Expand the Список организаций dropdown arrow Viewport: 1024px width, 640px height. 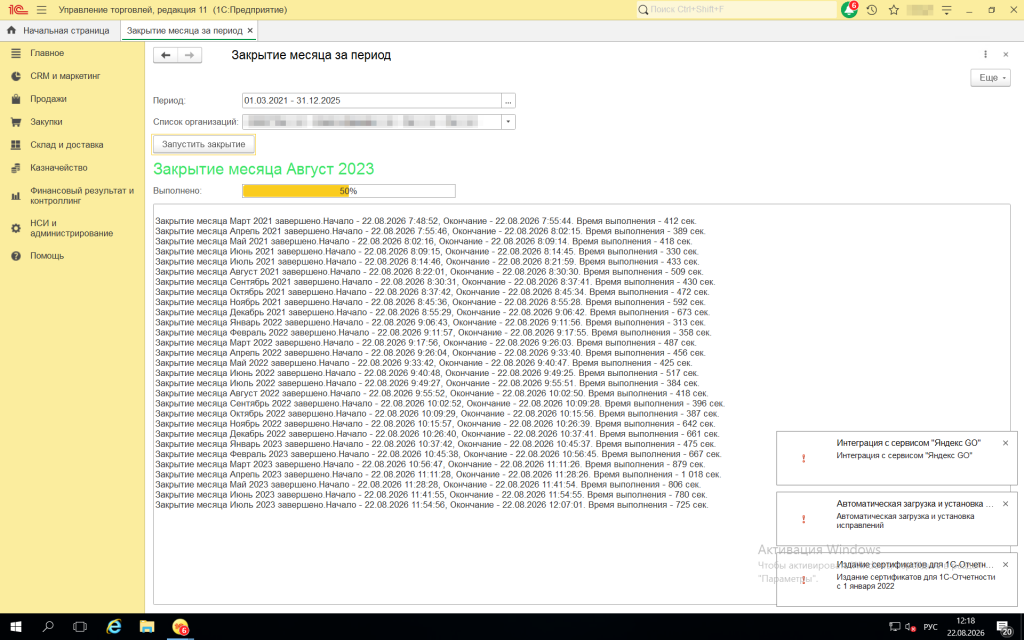pos(508,121)
